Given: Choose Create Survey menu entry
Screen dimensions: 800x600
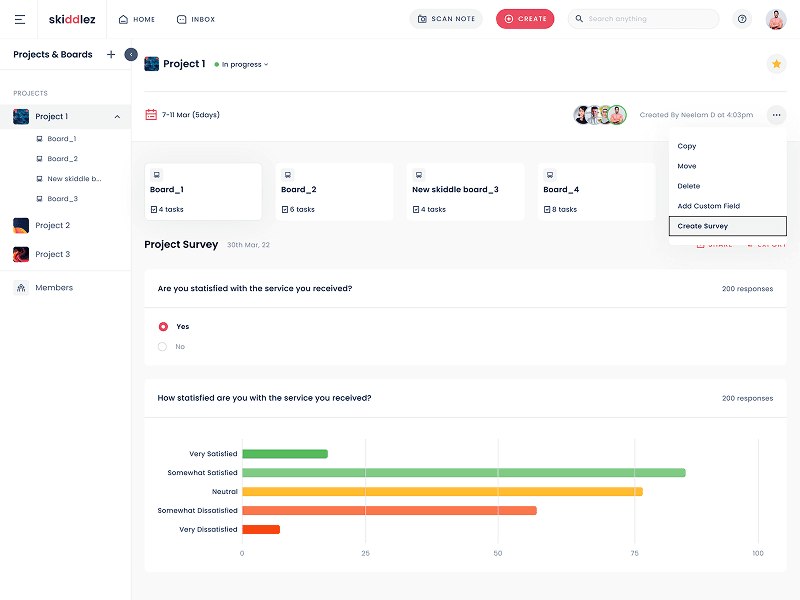Looking at the screenshot, I should pos(728,226).
